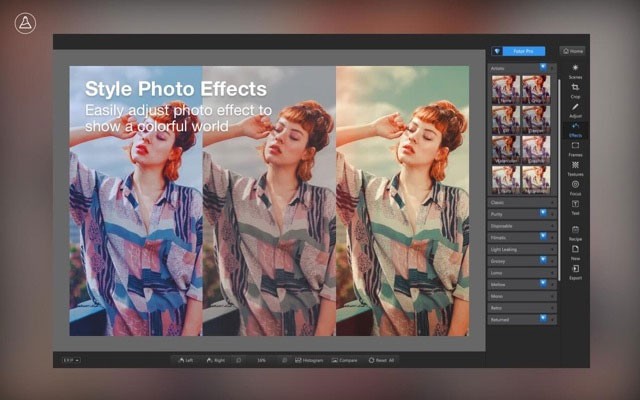
Task: Click the Export icon
Action: [575, 270]
